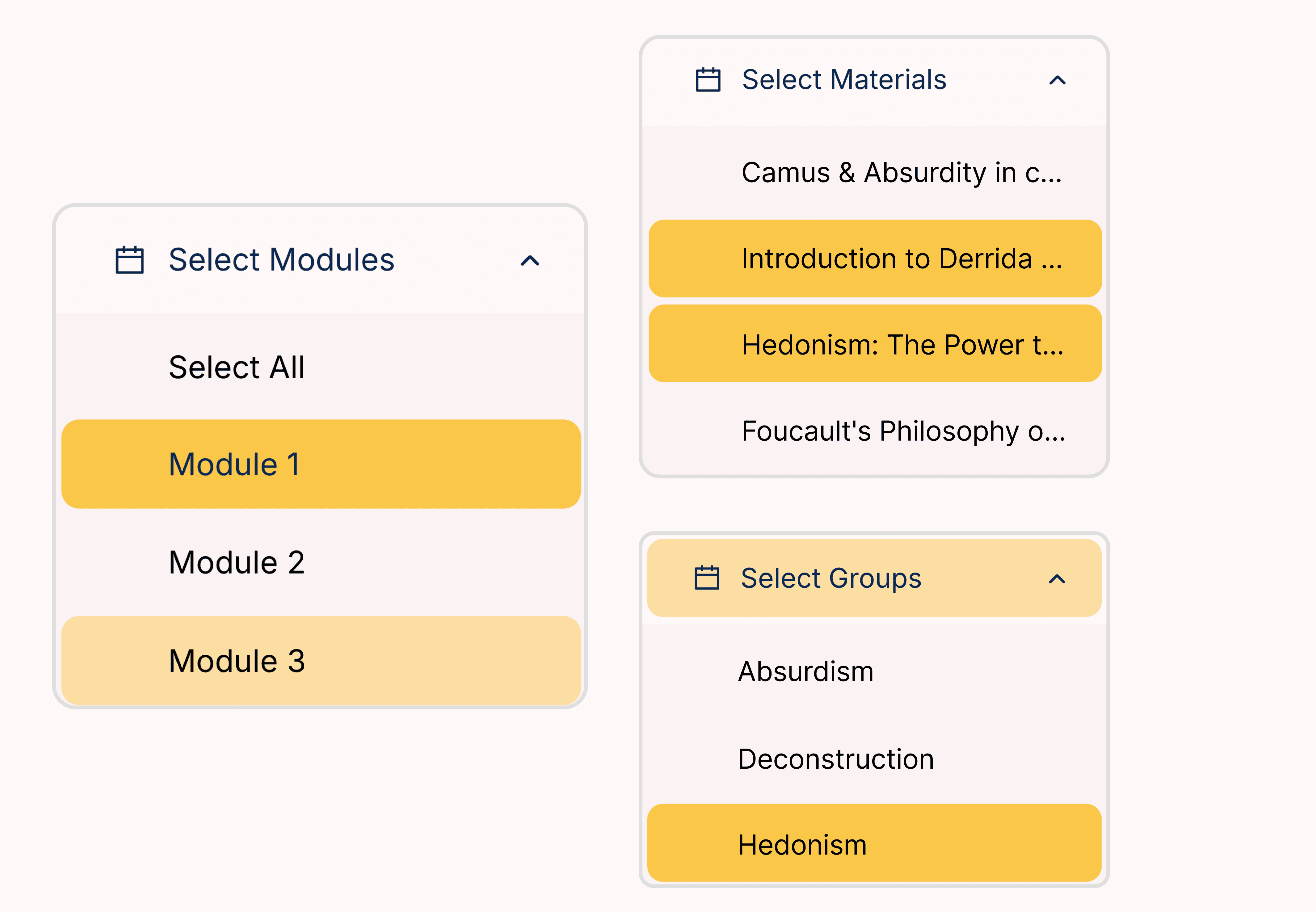Screen dimensions: 1316x912
Task: Pick Absurdism from the groups list
Action: pyautogui.click(x=806, y=671)
